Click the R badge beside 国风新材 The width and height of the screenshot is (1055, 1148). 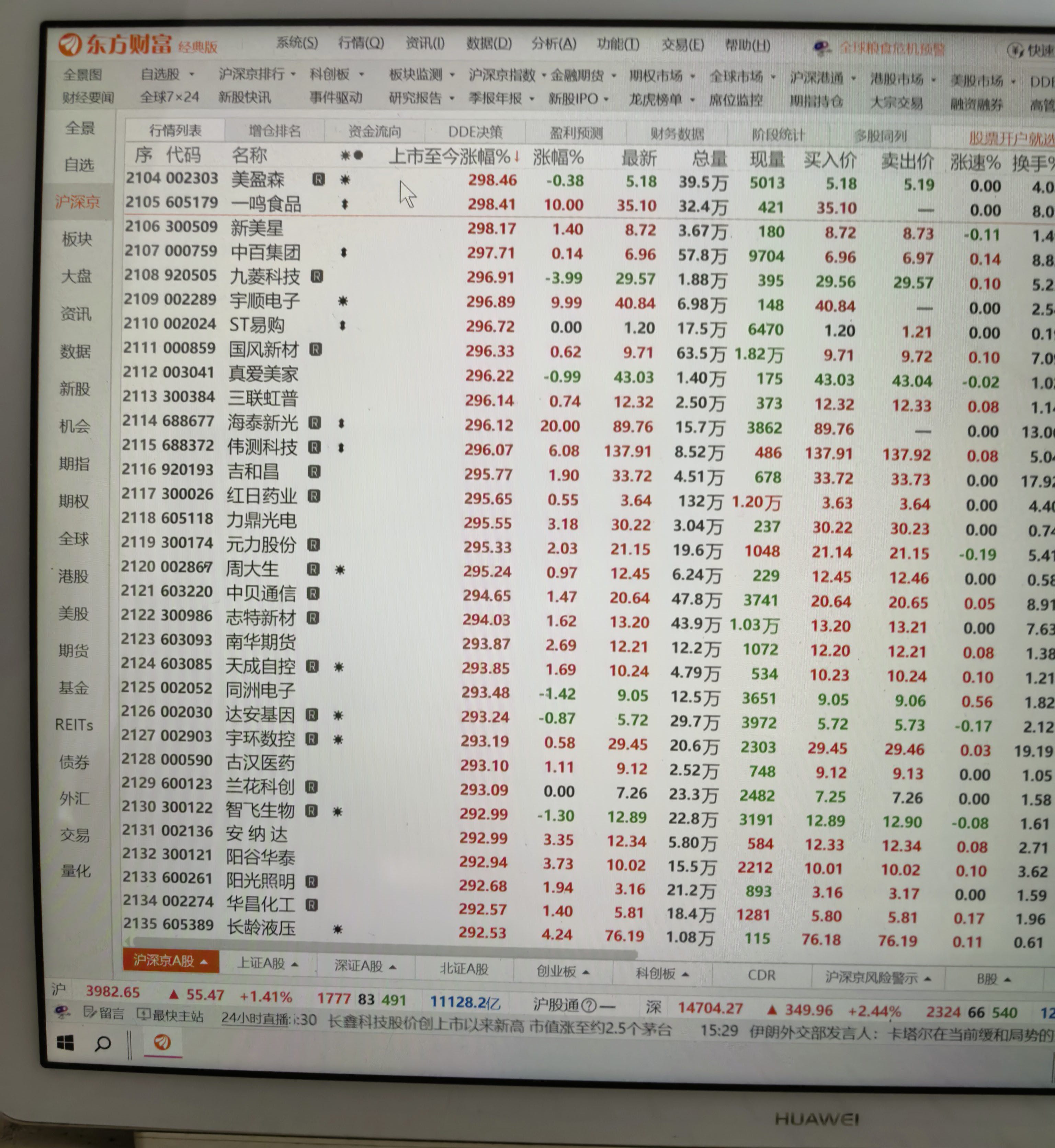click(316, 349)
